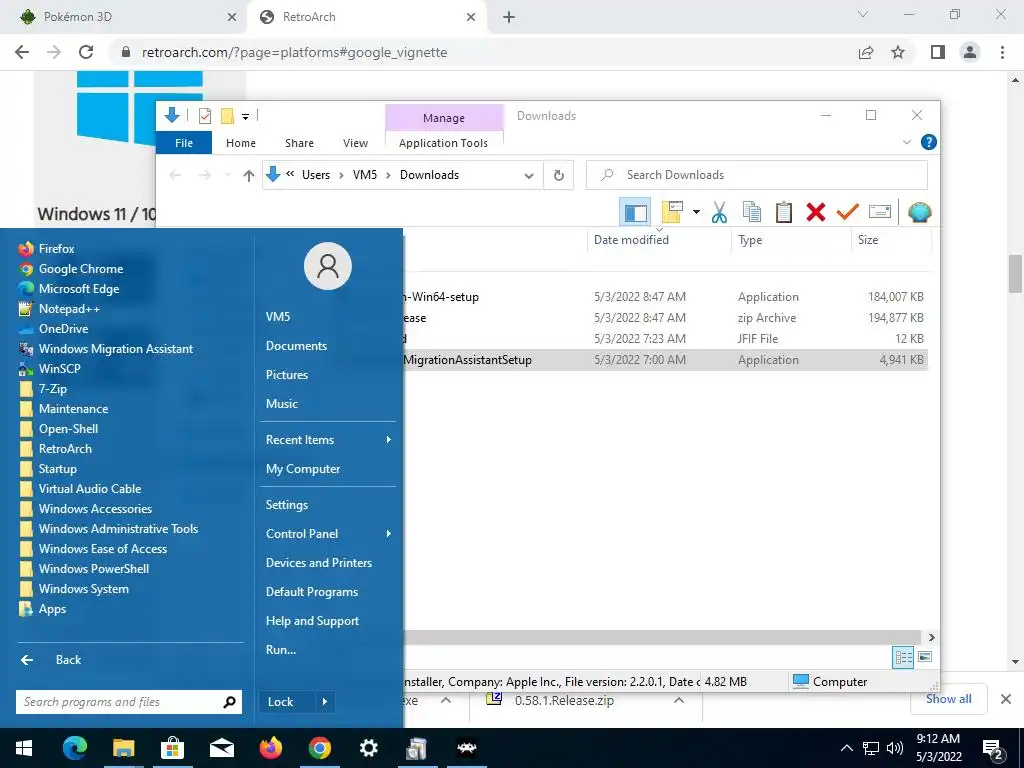Switch Explorer to large thumbnails view
The height and width of the screenshot is (768, 1024).
(x=925, y=657)
